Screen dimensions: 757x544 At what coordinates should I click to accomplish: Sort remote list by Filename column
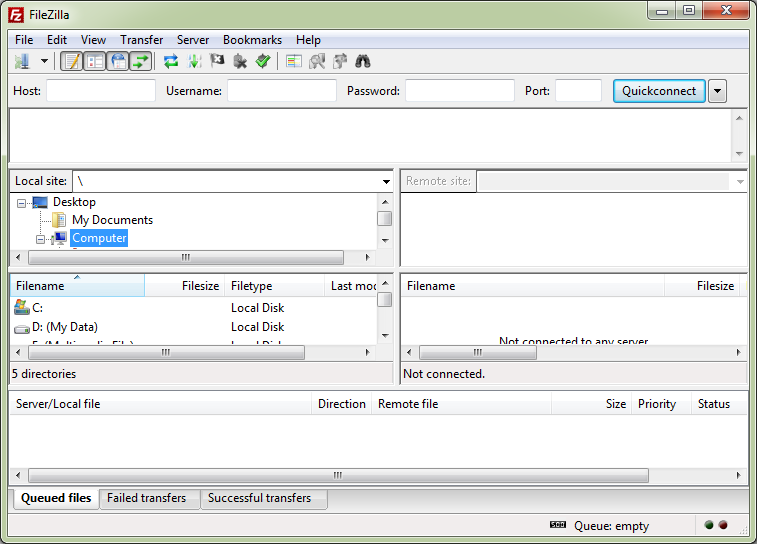pos(533,286)
